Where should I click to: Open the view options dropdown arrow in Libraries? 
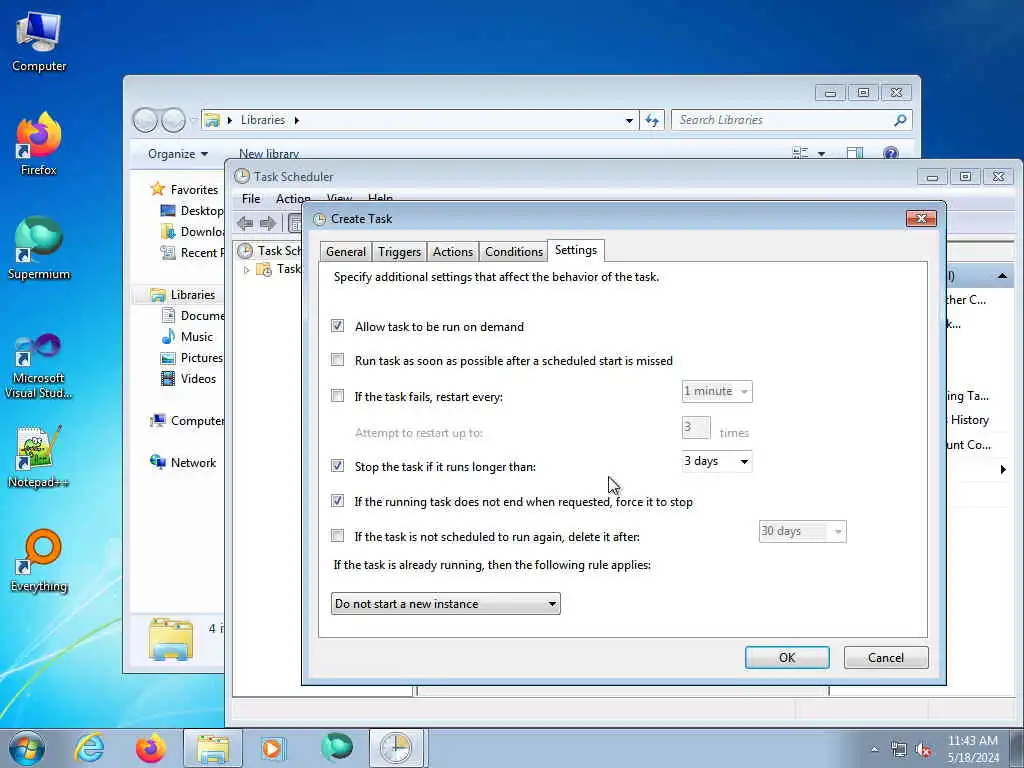[822, 154]
